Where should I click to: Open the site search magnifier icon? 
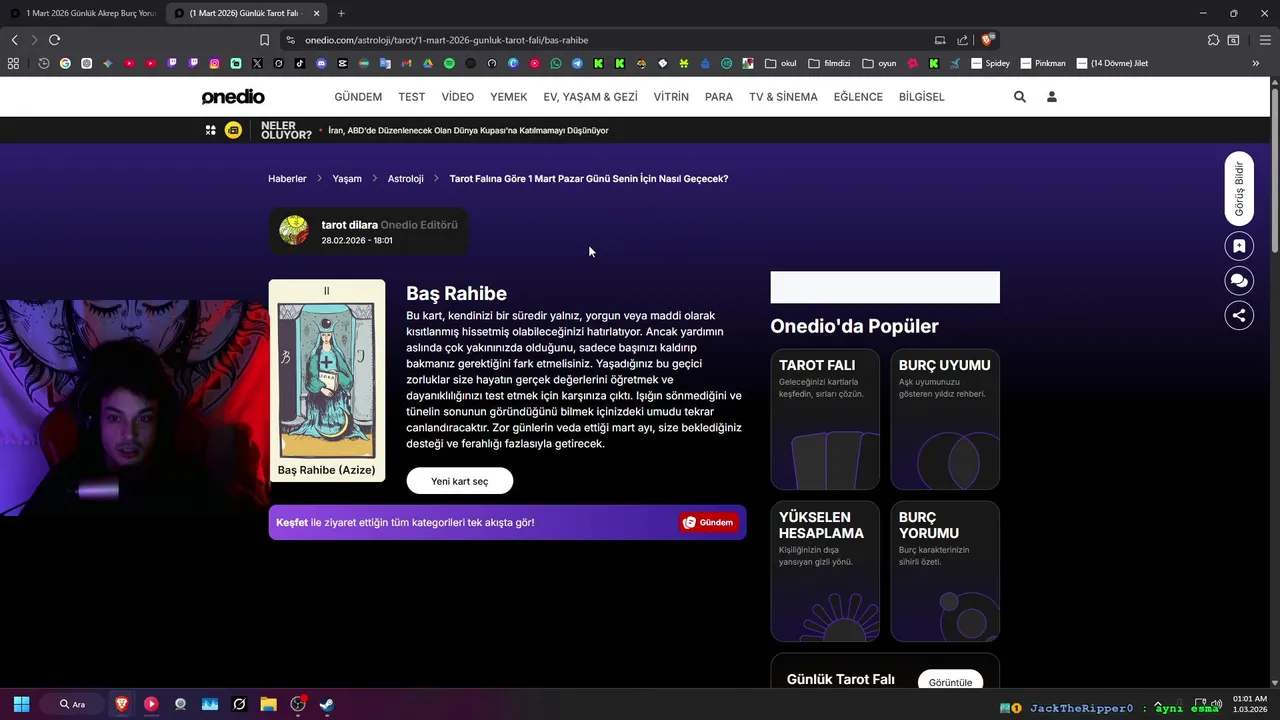tap(1020, 97)
